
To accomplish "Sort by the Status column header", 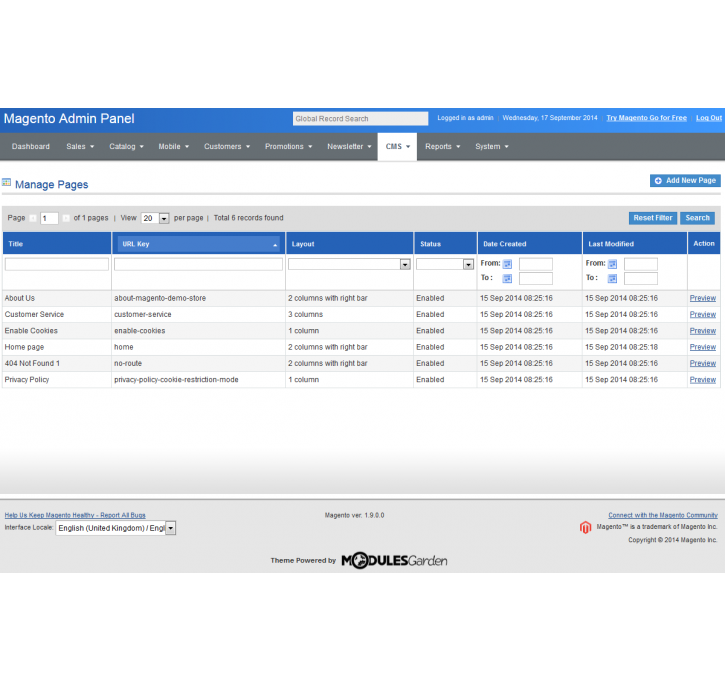I will click(445, 244).
